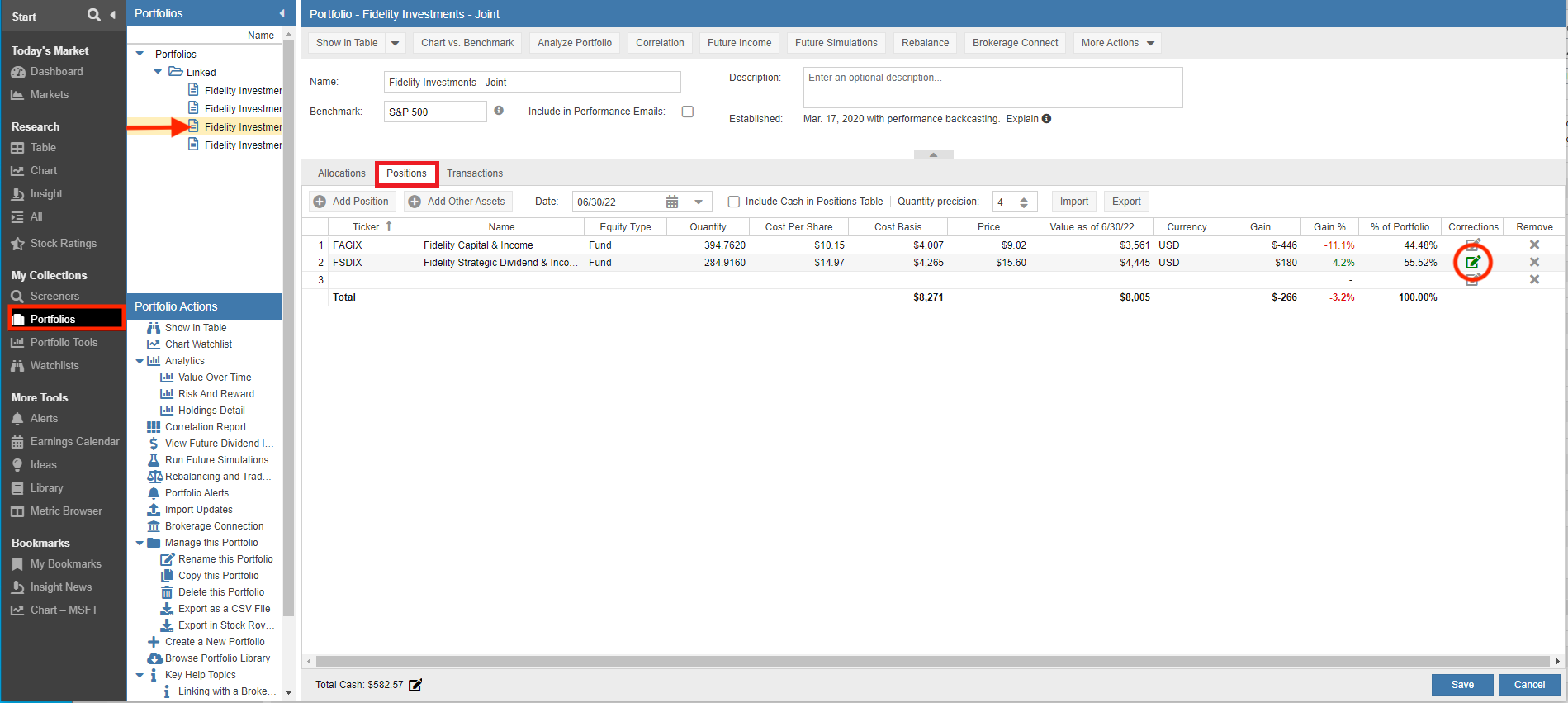1568x703 pixels.
Task: Click the Export button
Action: pyautogui.click(x=1126, y=202)
